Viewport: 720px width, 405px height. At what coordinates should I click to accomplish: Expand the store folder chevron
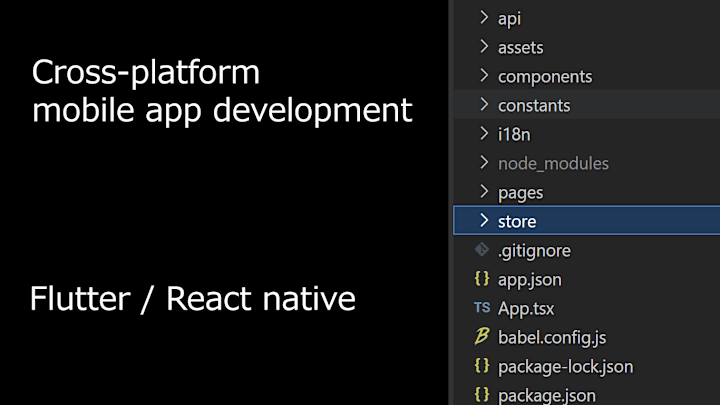[x=484, y=220]
